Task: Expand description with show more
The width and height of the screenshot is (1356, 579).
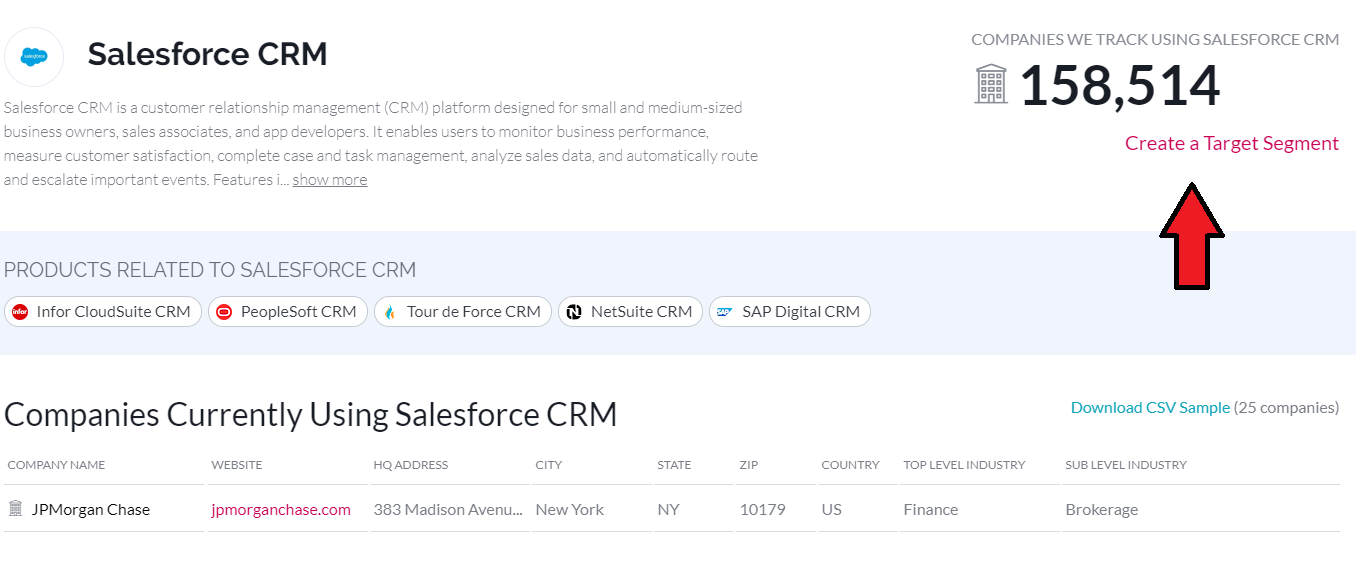Action: click(x=329, y=180)
